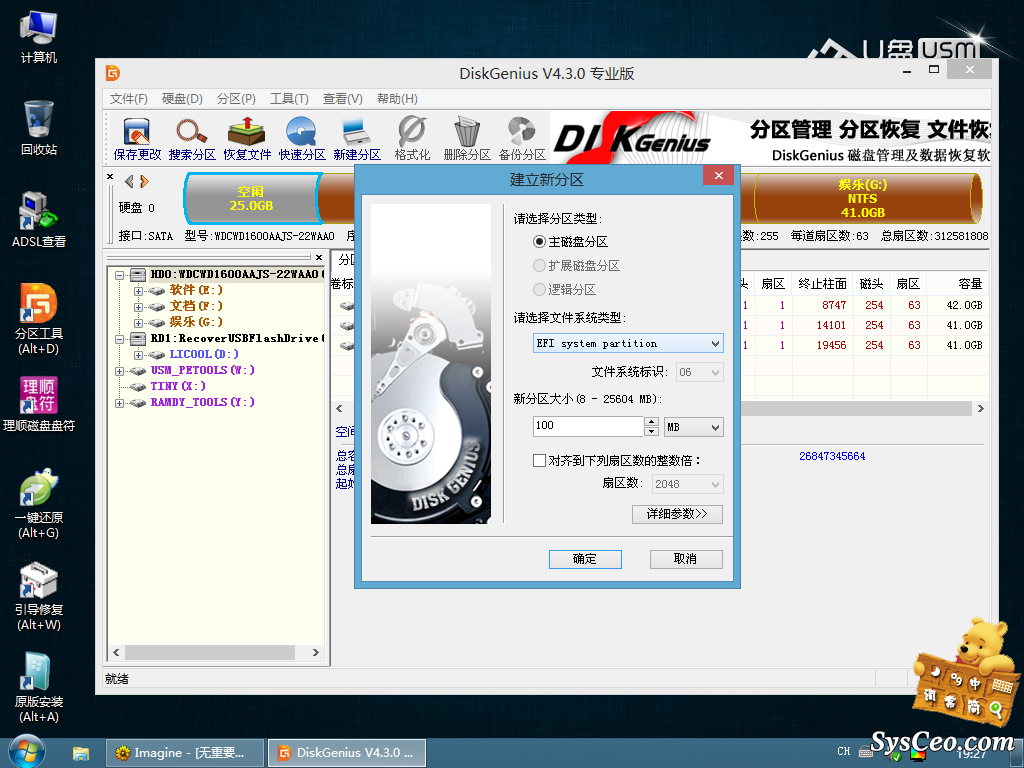Click the Save Changes (保存更改) toolbar icon
The height and width of the screenshot is (768, 1024).
tap(137, 138)
